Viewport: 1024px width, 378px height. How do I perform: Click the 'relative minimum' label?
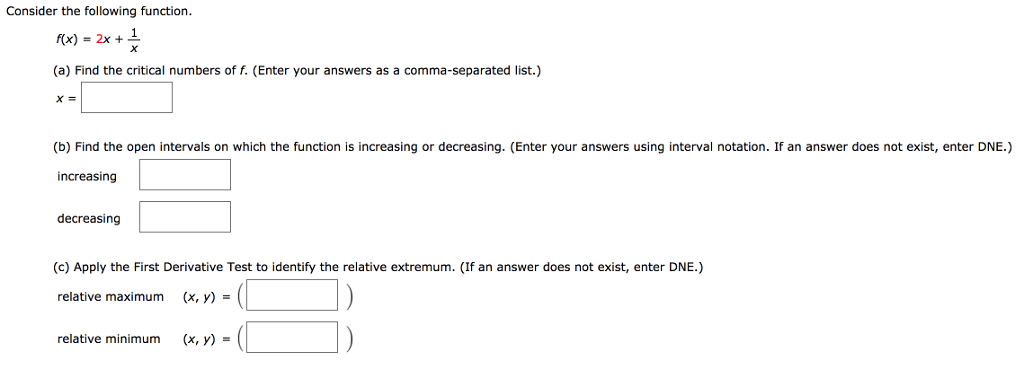pyautogui.click(x=108, y=339)
